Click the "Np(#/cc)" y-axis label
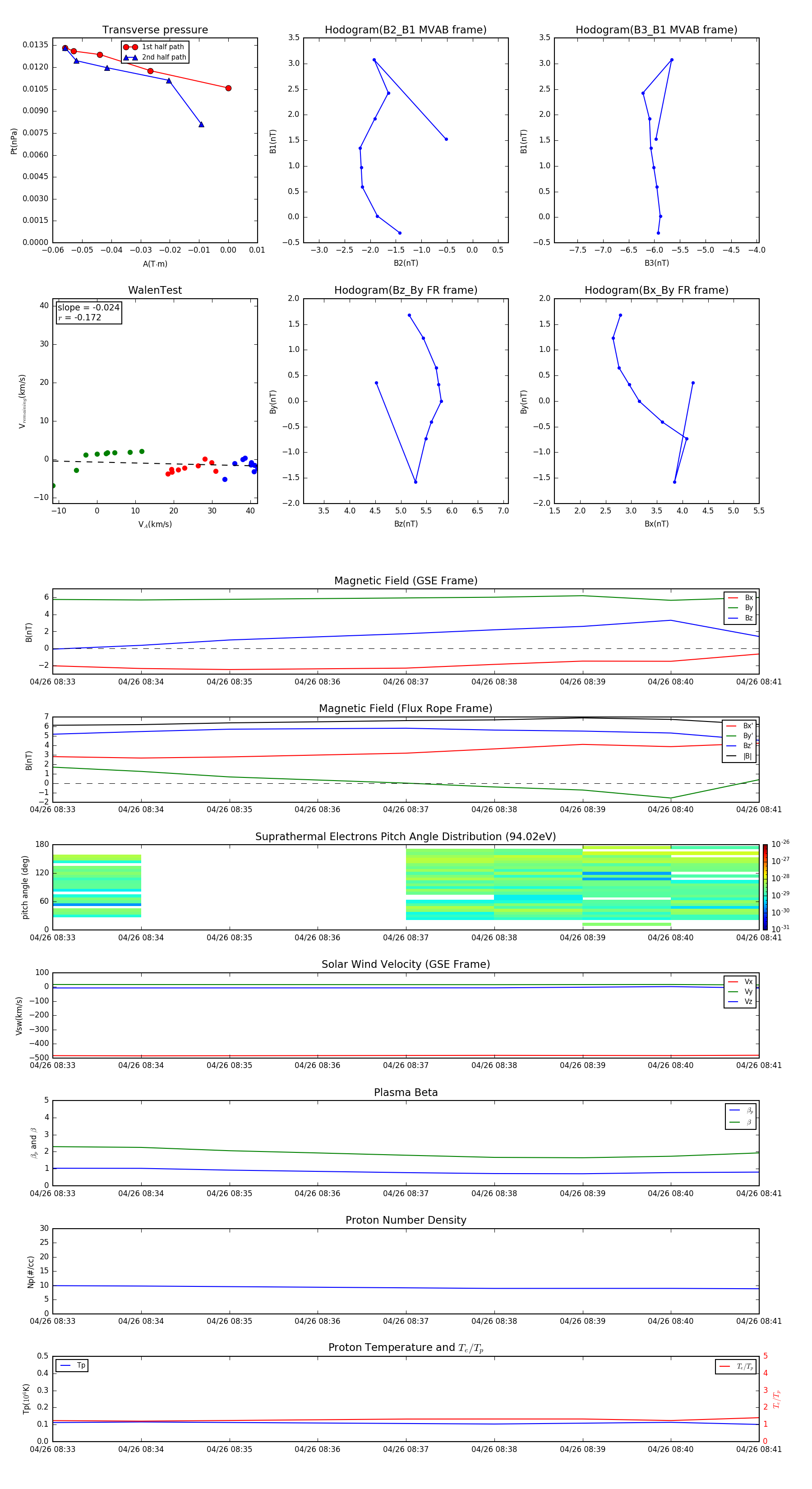This screenshot has height=1489, width=812. point(31,1272)
